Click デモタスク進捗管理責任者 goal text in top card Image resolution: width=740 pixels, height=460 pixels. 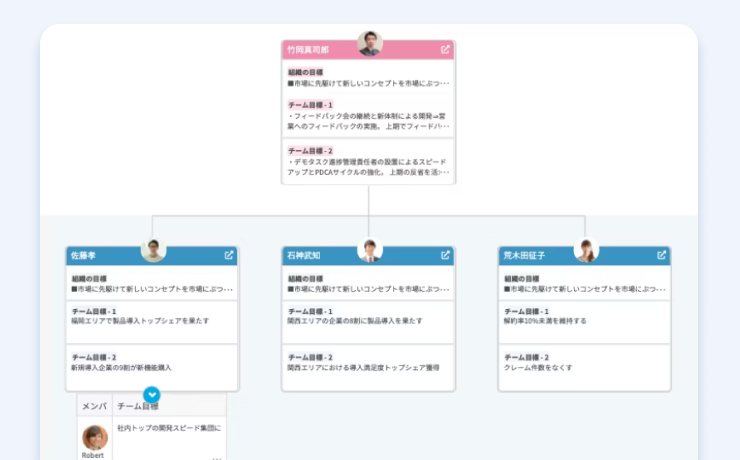pos(368,167)
